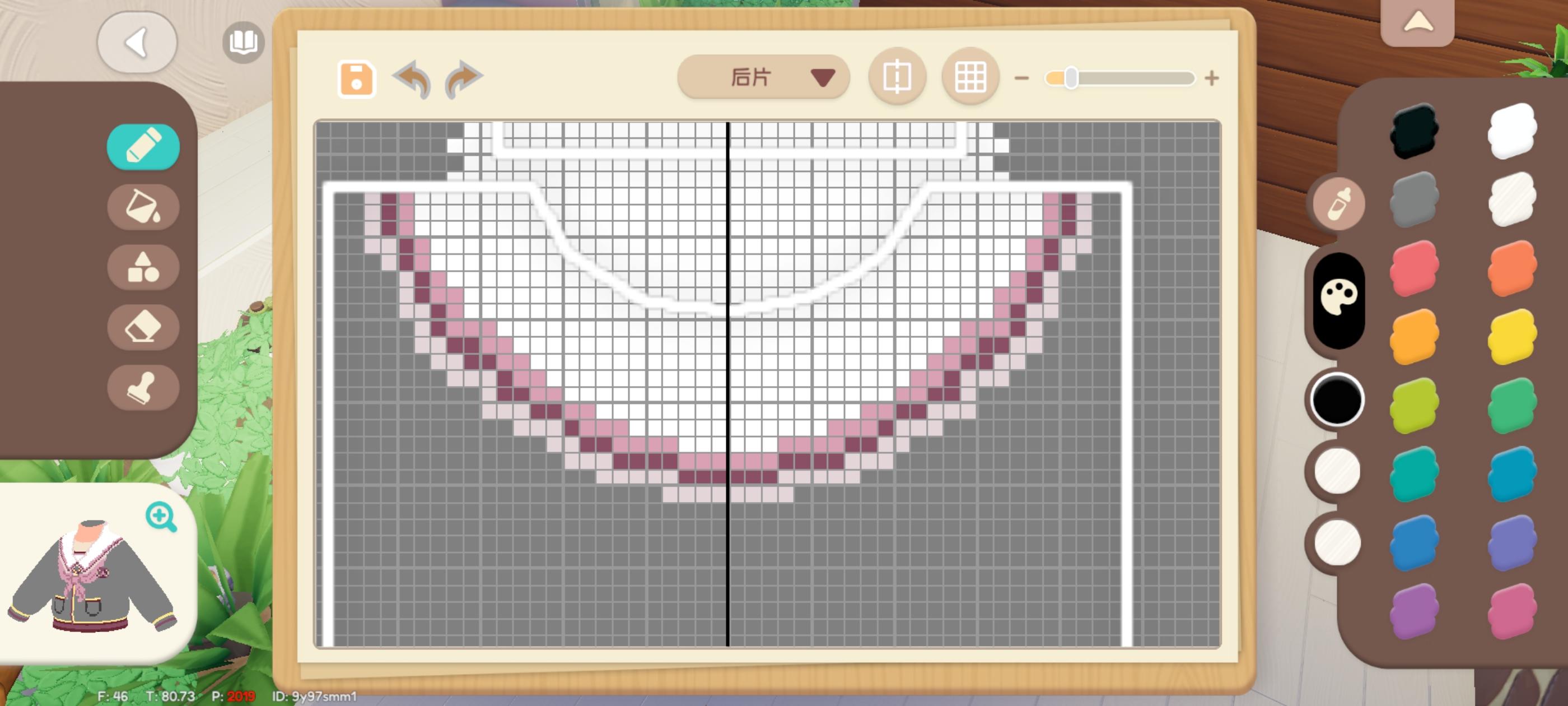Zoom into the jacket preview thumbnail

[161, 517]
